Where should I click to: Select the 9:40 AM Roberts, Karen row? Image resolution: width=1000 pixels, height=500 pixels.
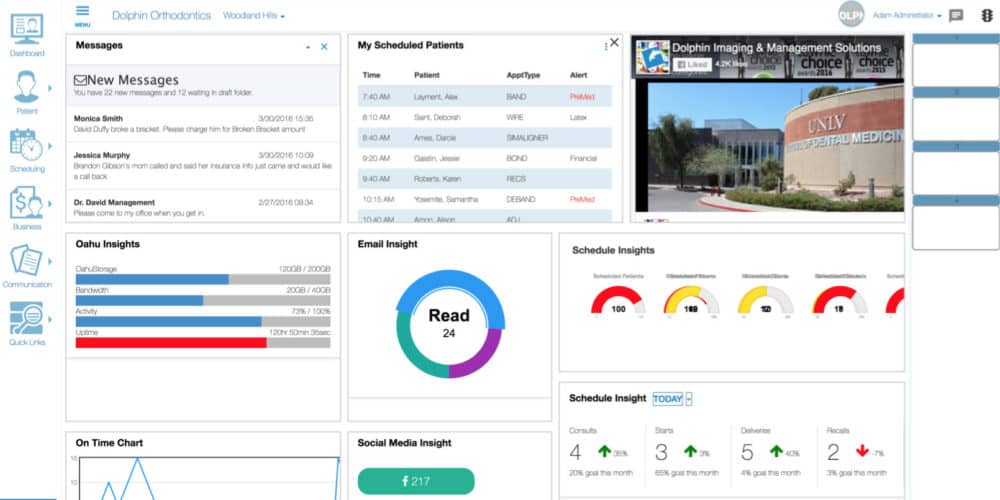tap(485, 179)
